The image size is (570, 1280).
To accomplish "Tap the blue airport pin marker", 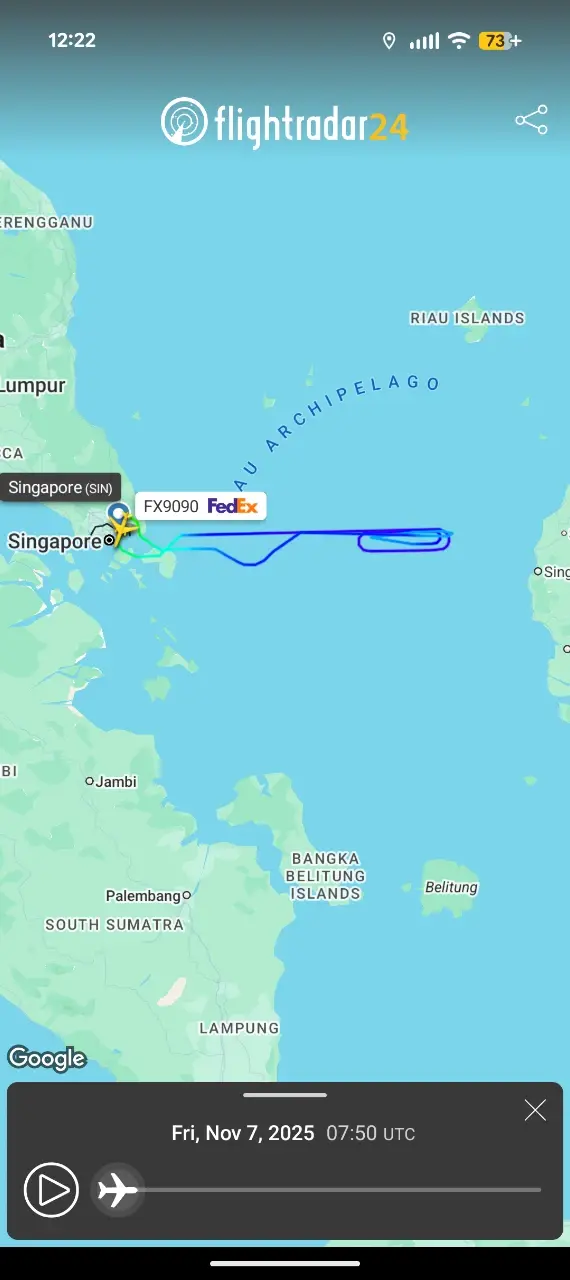I will click(118, 514).
